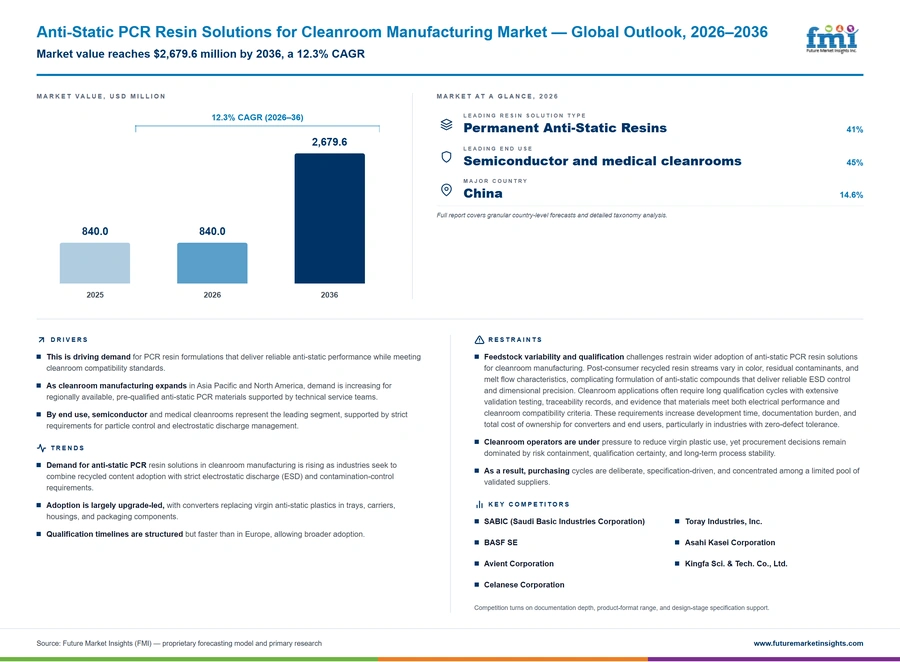Click BASF SE competitor entry
Screen dimensions: 900x662
(501, 543)
